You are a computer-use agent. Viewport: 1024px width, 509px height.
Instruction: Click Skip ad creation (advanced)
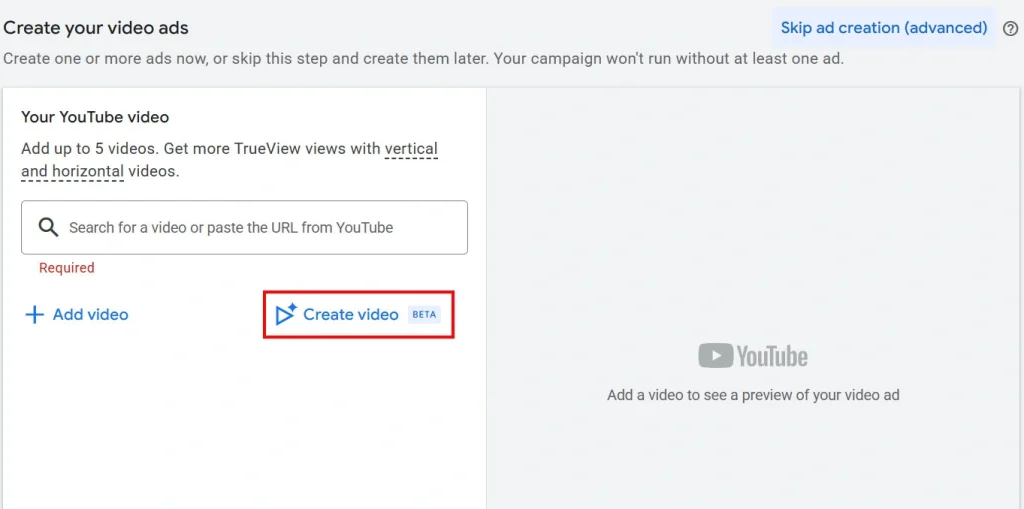pyautogui.click(x=884, y=28)
